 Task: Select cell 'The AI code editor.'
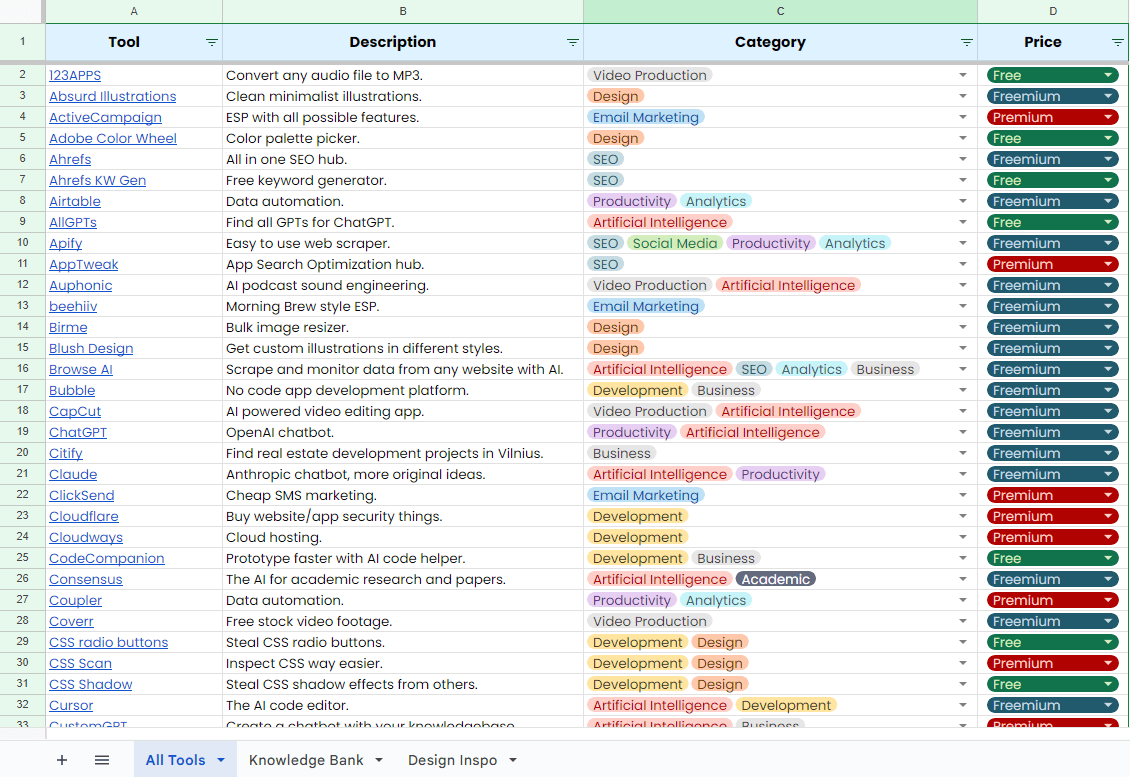[x=403, y=705]
